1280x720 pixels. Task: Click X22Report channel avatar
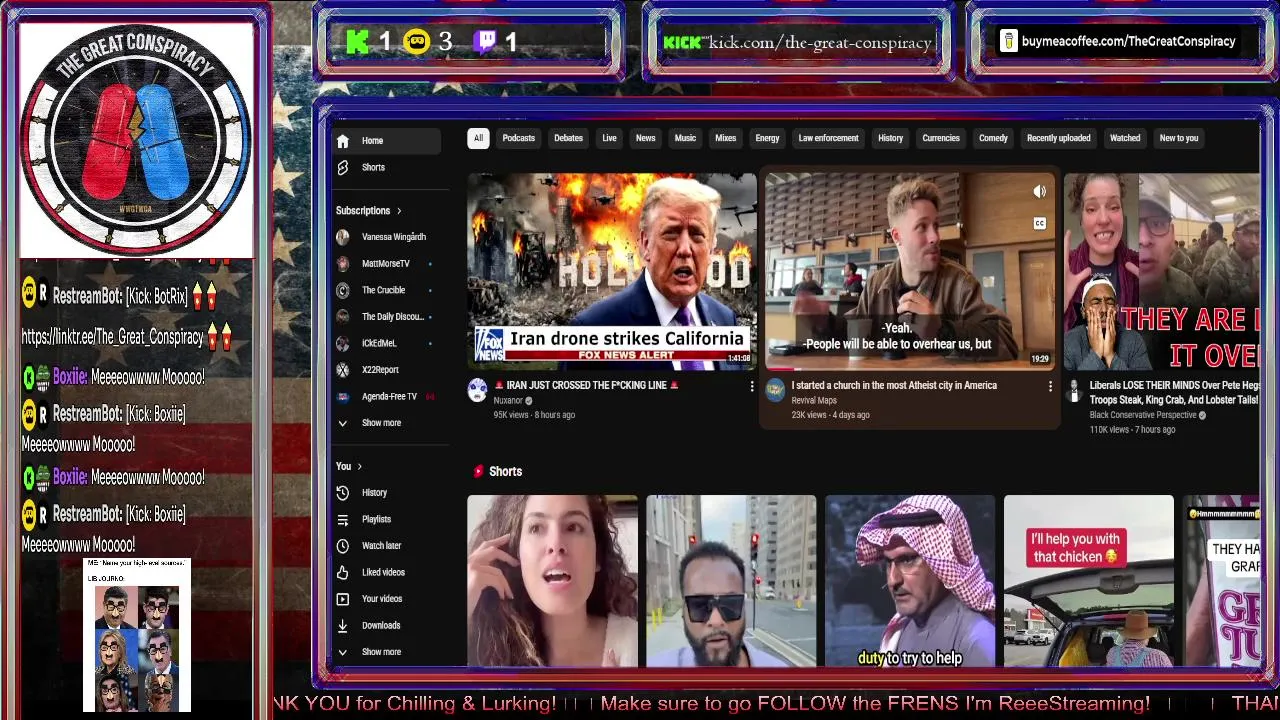pyautogui.click(x=343, y=370)
